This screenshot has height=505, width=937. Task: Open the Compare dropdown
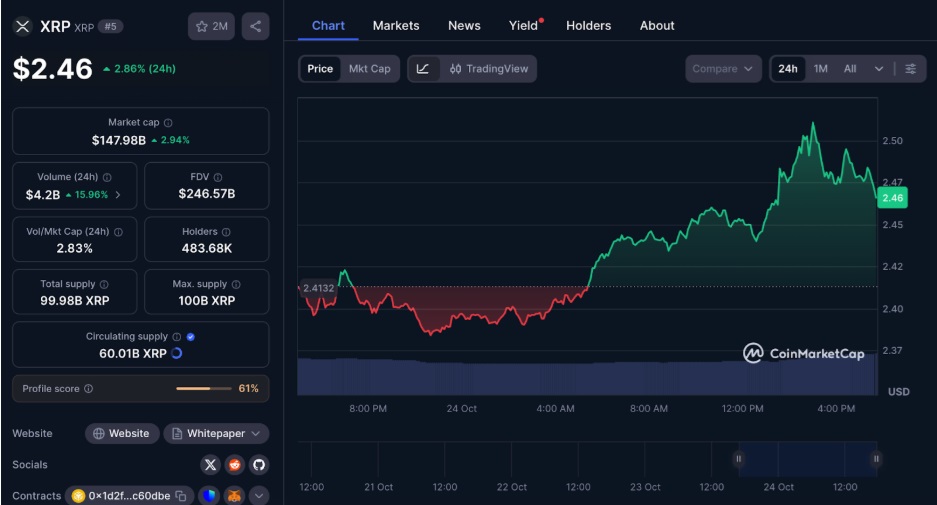tap(723, 69)
